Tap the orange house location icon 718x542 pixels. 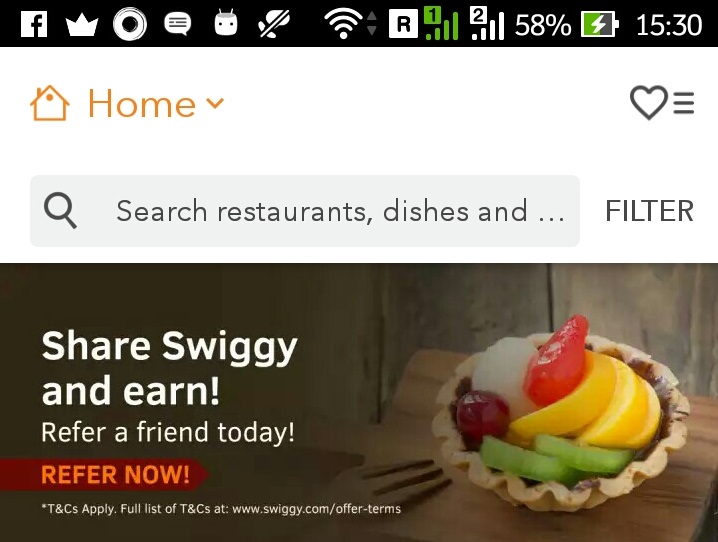(50, 103)
